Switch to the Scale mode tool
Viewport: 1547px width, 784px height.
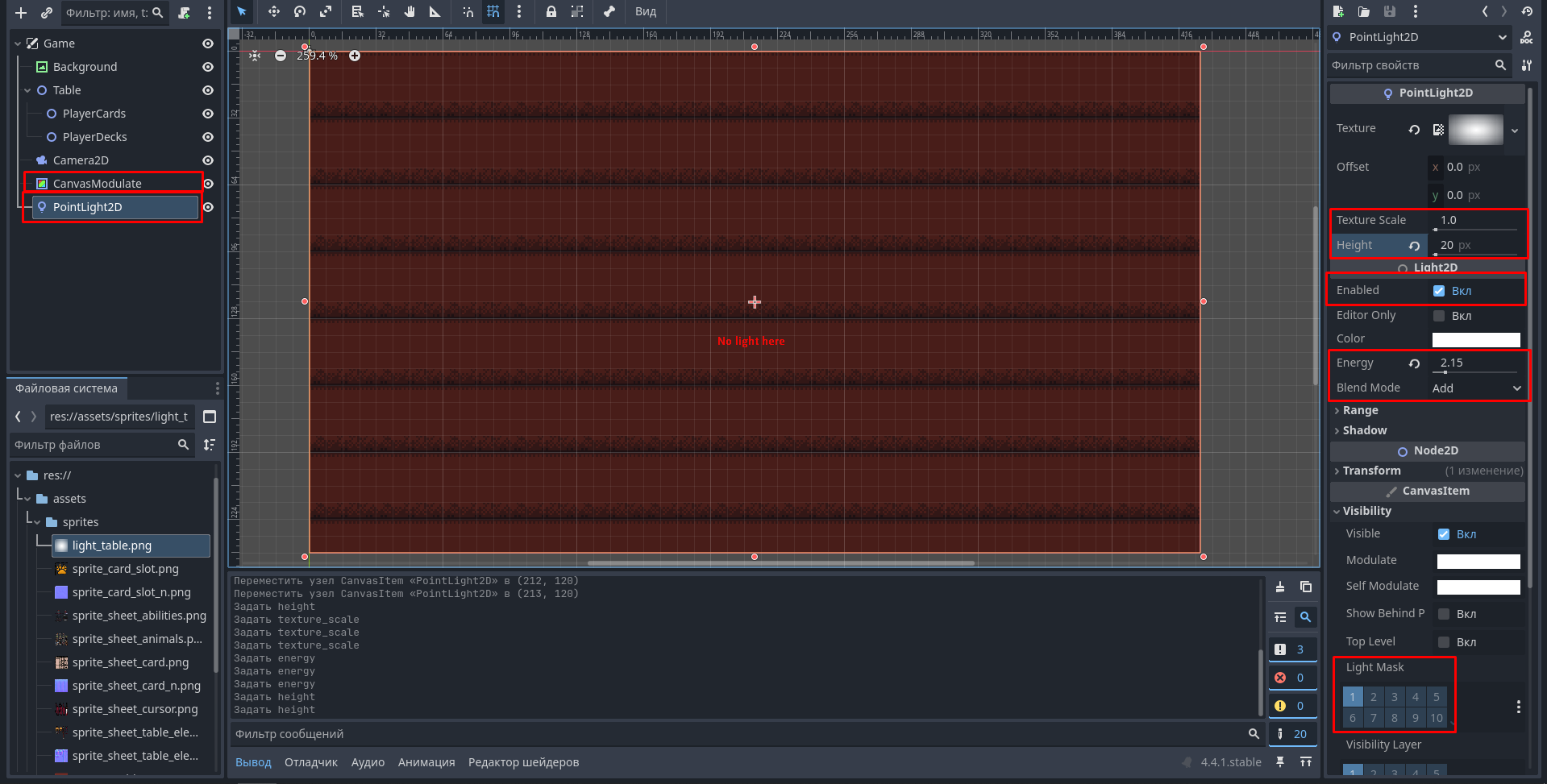tap(326, 11)
